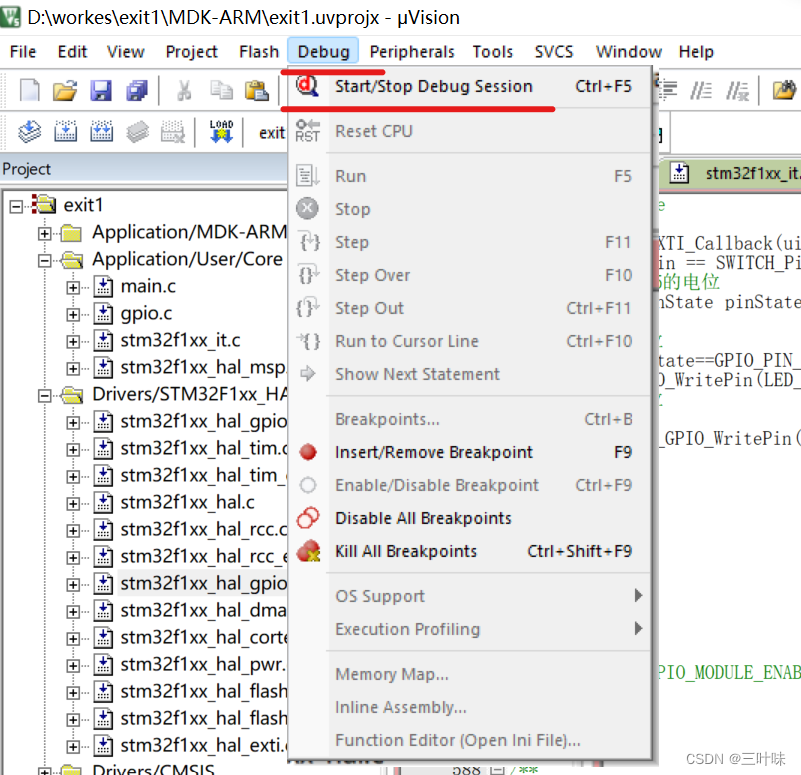Expand the Application/MDK-ARM folder

pyautogui.click(x=44, y=233)
